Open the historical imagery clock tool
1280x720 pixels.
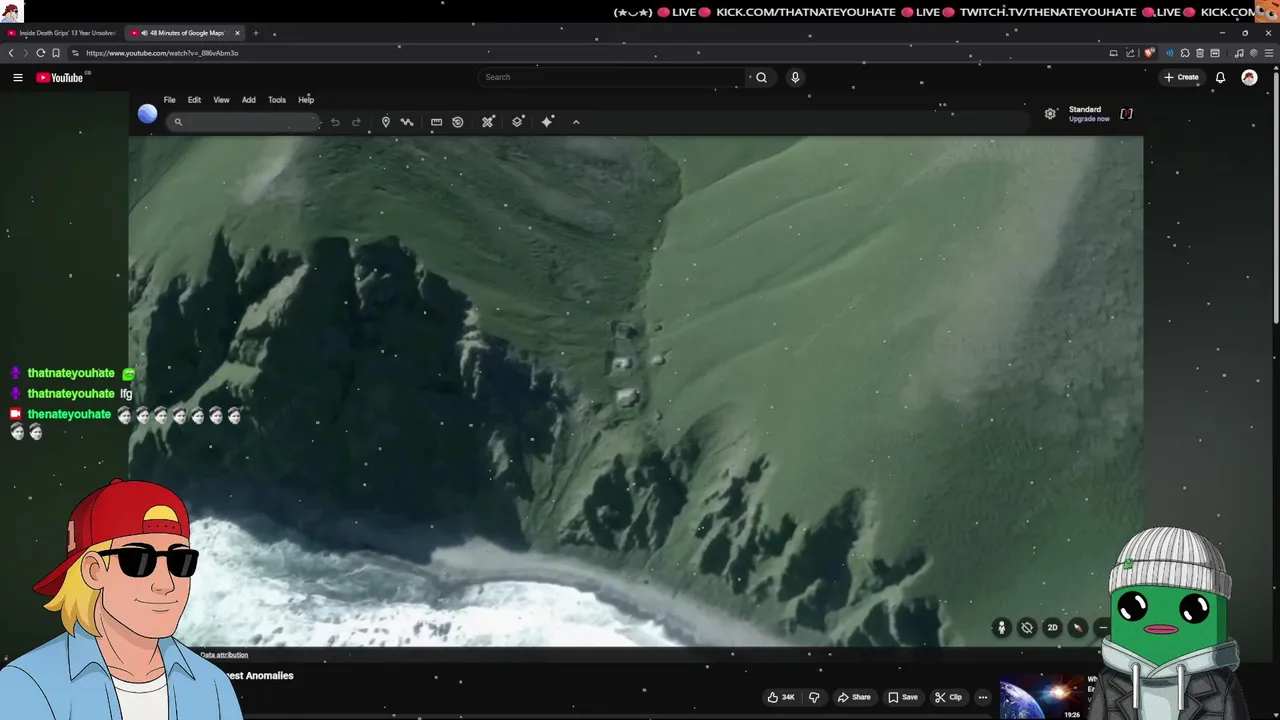(x=458, y=122)
